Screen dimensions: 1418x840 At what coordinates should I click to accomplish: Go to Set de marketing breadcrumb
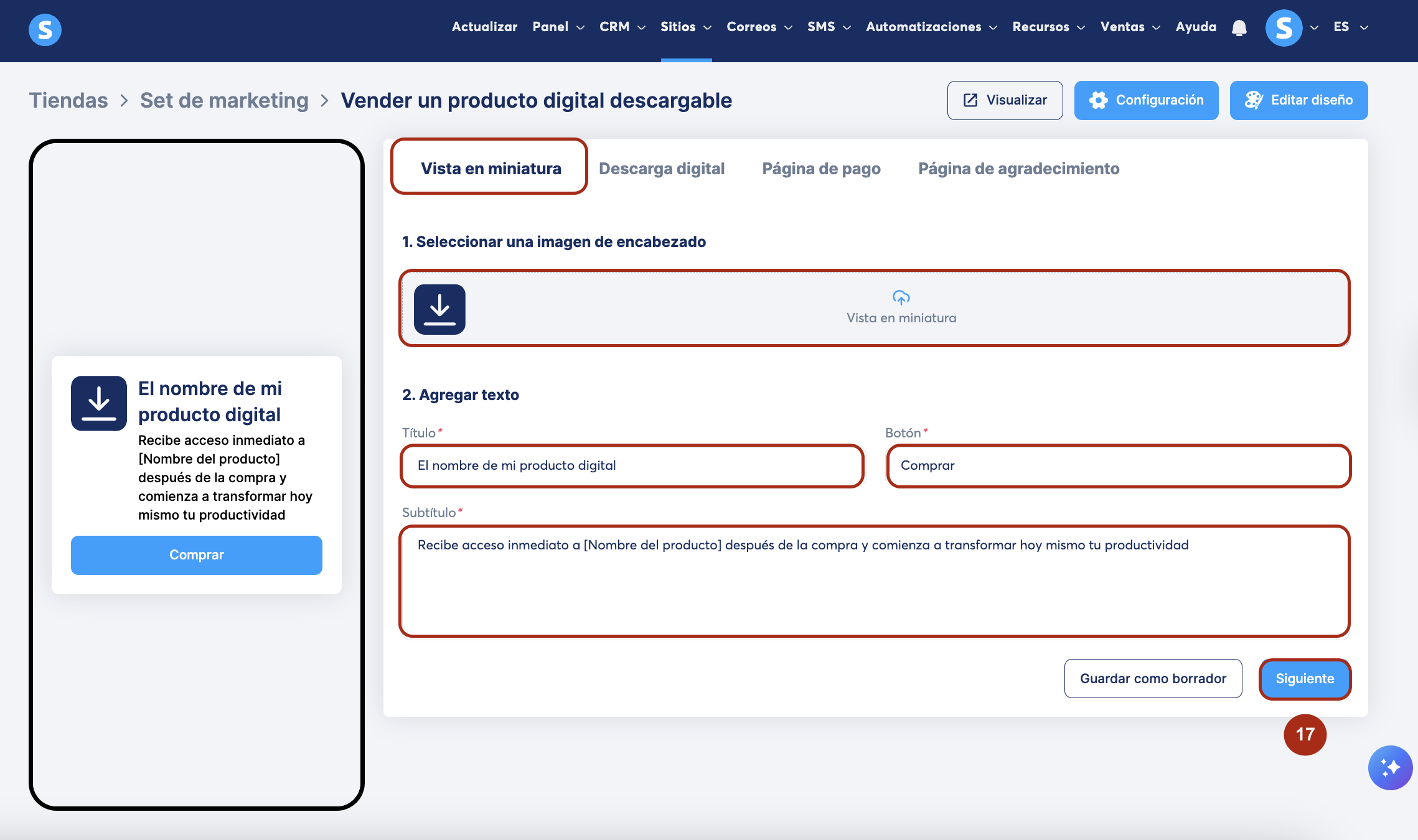pyautogui.click(x=224, y=100)
